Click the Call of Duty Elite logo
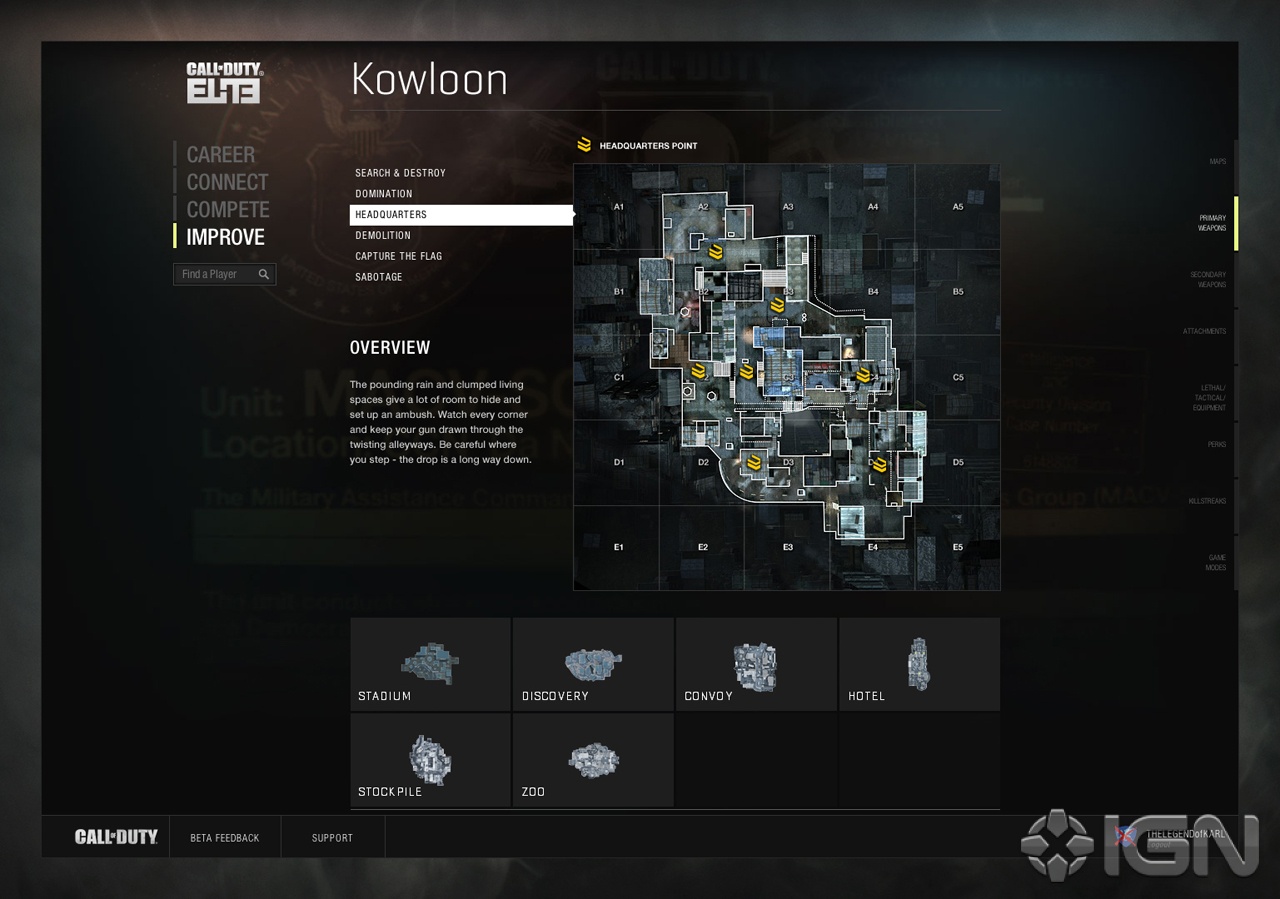Screen dimensions: 1280x899 (224, 83)
